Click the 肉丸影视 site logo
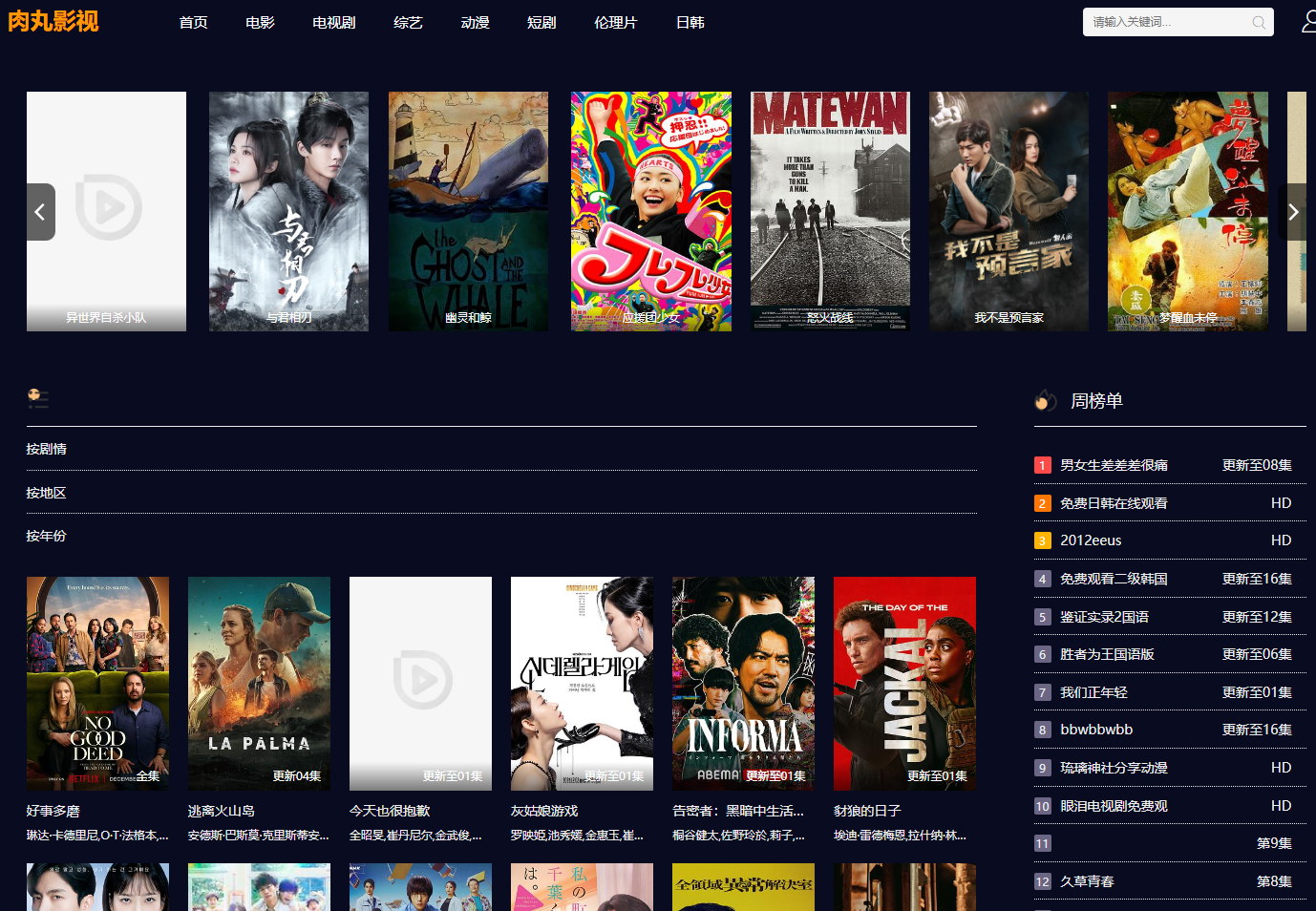 click(53, 21)
